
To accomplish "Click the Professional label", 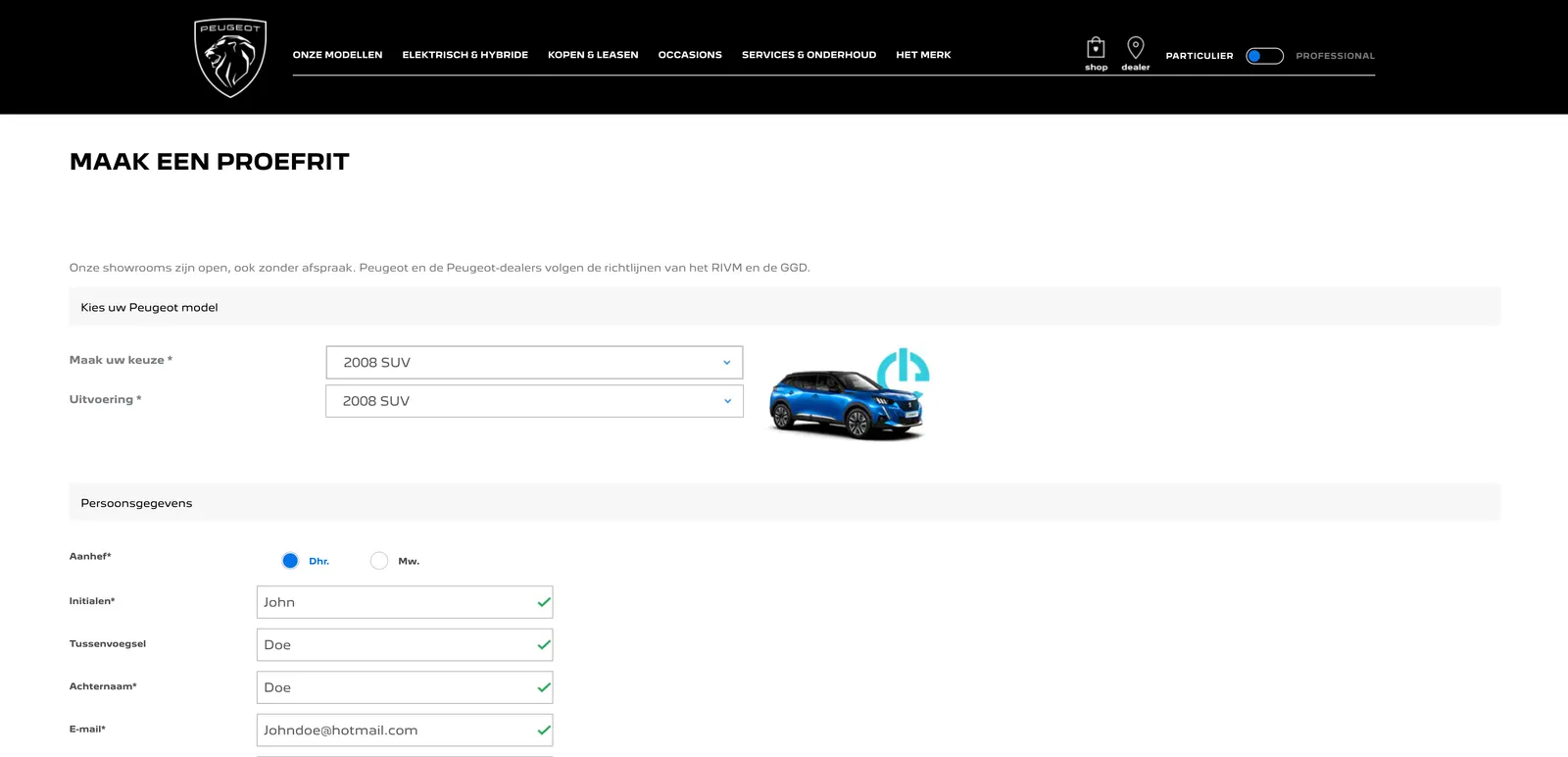I will 1335,56.
